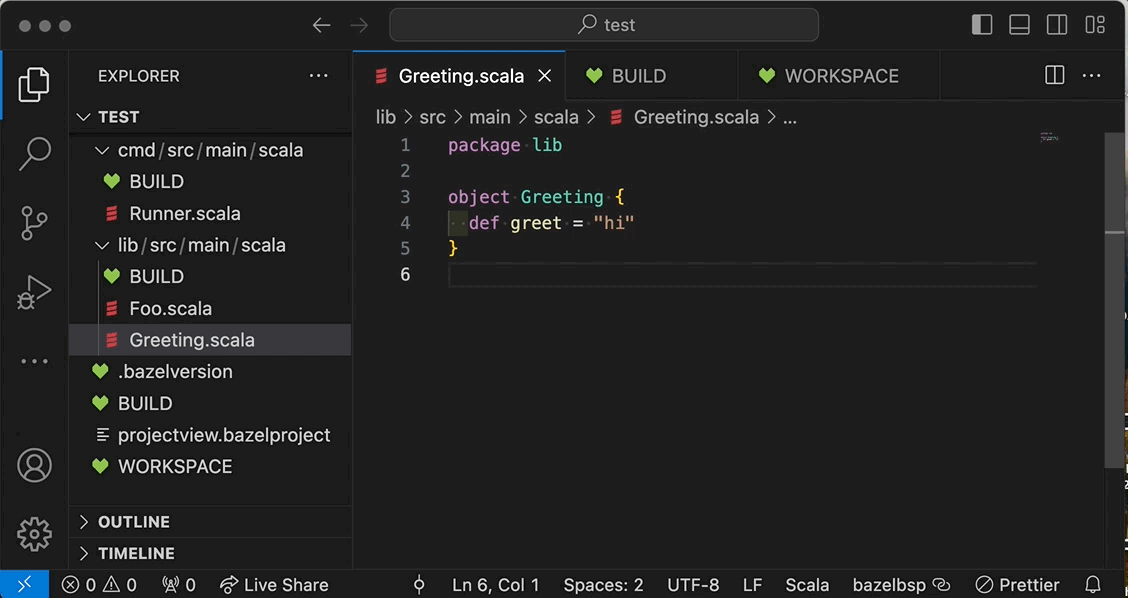
Task: Open the Search view in activity bar
Action: pyautogui.click(x=34, y=153)
